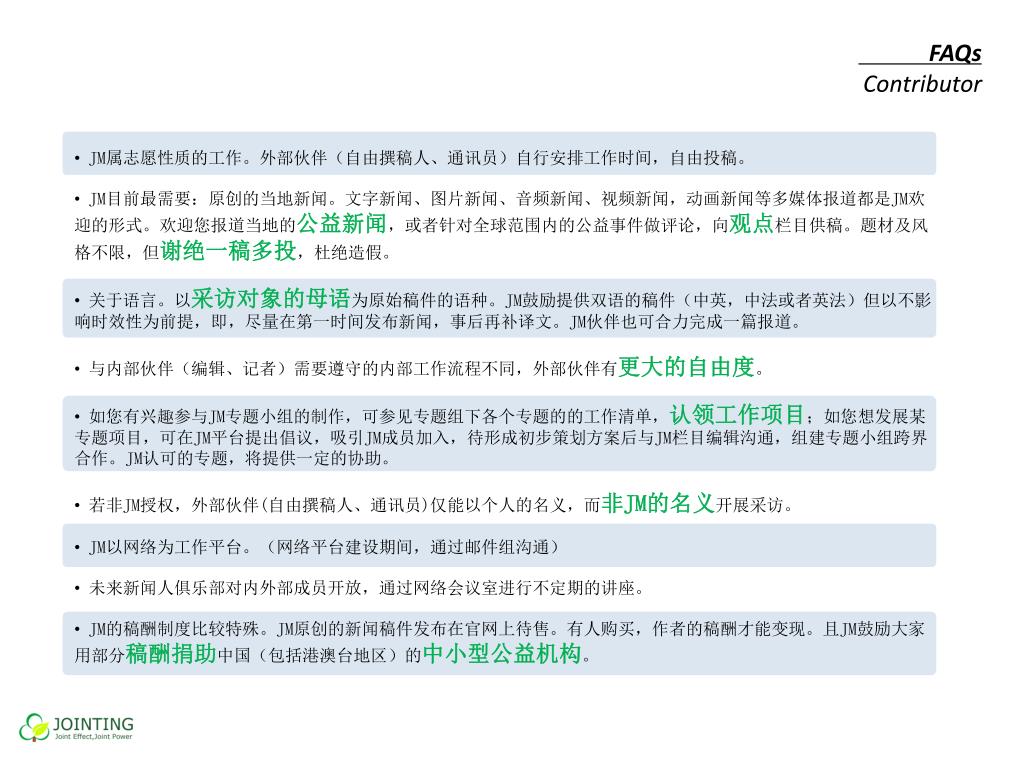Click the green text 稿酬捐助
This screenshot has height=768, width=1024.
[170, 653]
